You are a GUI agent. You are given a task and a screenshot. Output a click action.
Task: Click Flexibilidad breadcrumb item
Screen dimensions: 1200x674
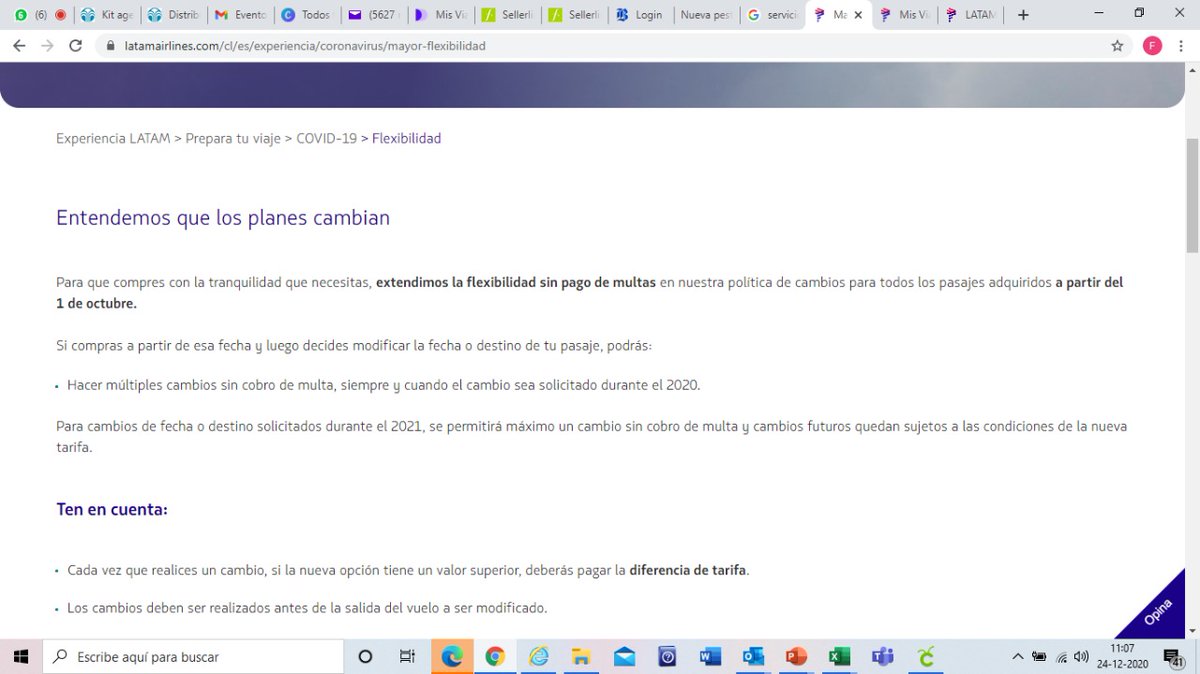(x=406, y=138)
